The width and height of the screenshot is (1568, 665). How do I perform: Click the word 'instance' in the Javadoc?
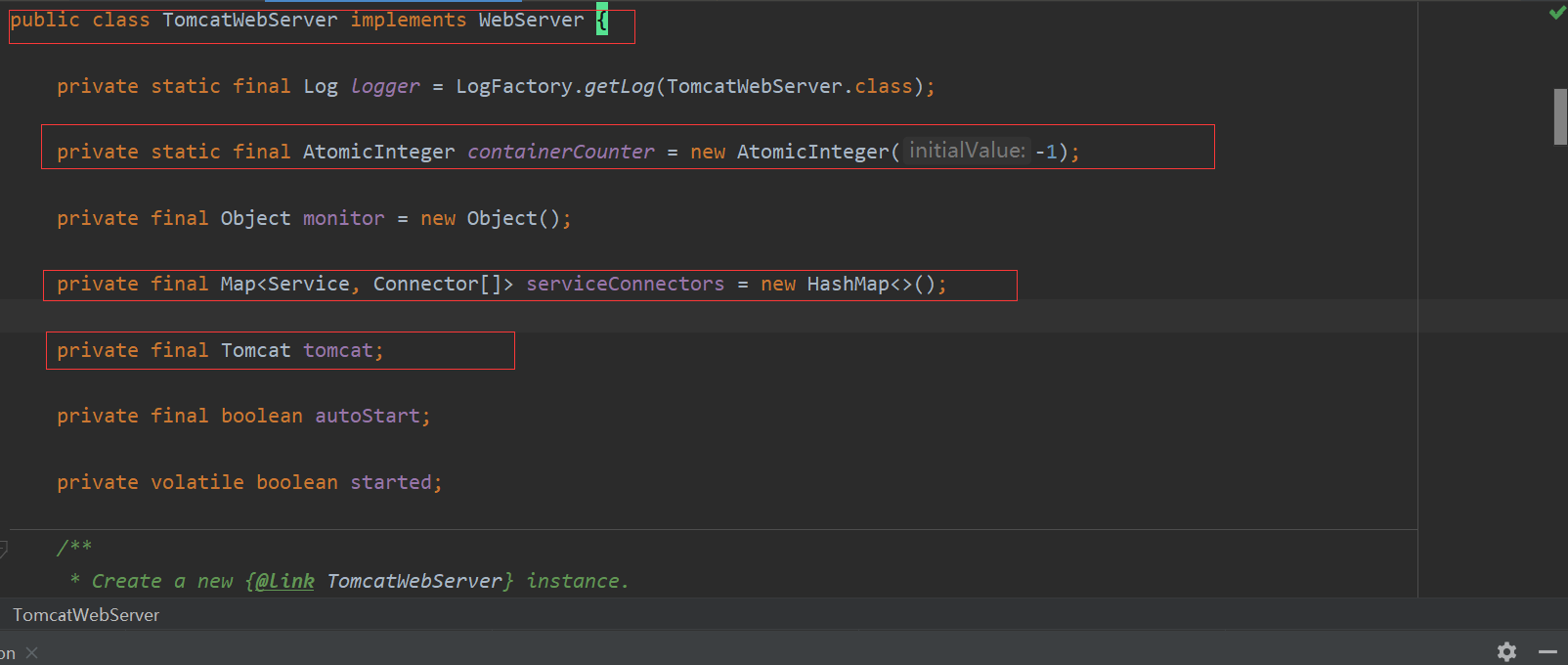573,581
